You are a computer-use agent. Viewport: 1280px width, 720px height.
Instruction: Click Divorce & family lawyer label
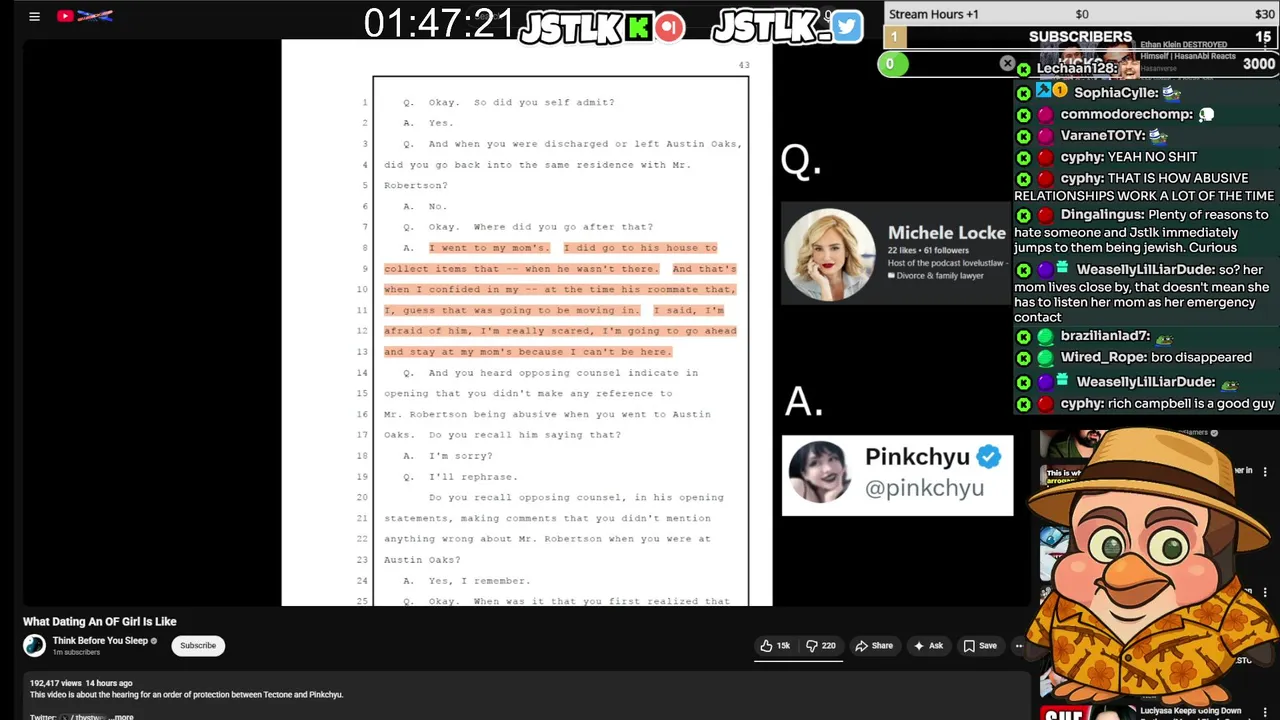click(936, 275)
